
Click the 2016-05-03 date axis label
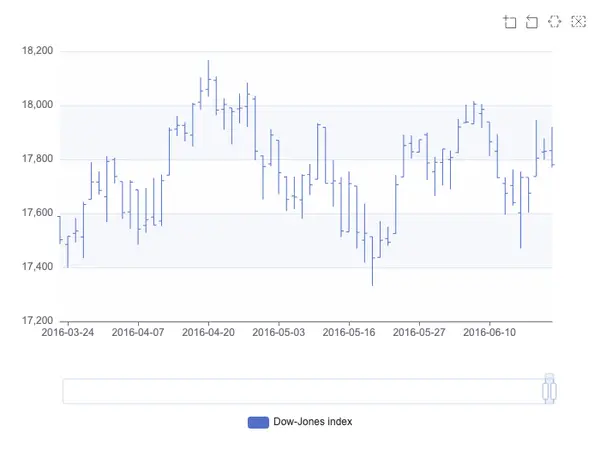click(x=279, y=332)
